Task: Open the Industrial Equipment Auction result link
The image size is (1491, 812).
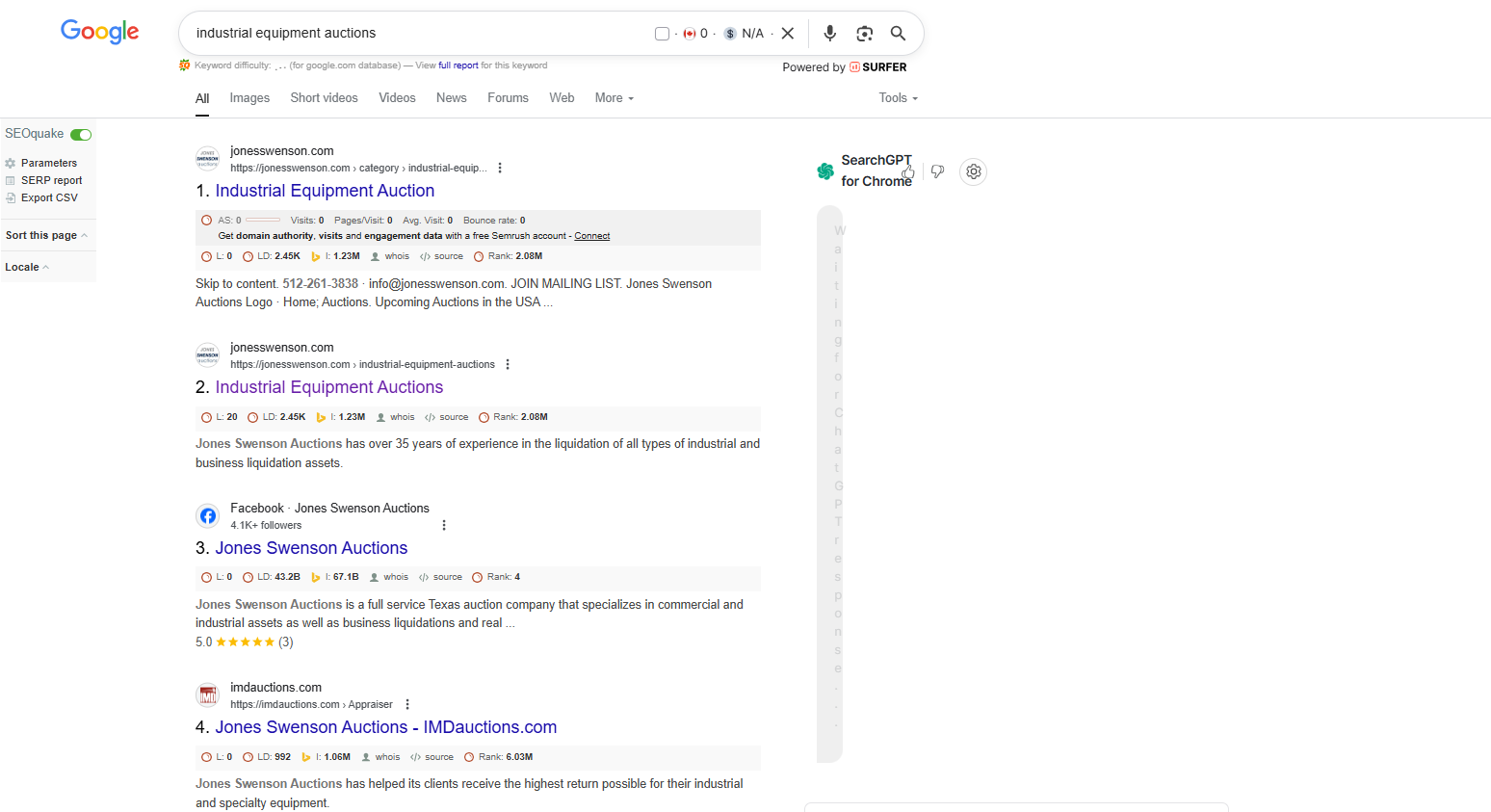Action: click(325, 191)
